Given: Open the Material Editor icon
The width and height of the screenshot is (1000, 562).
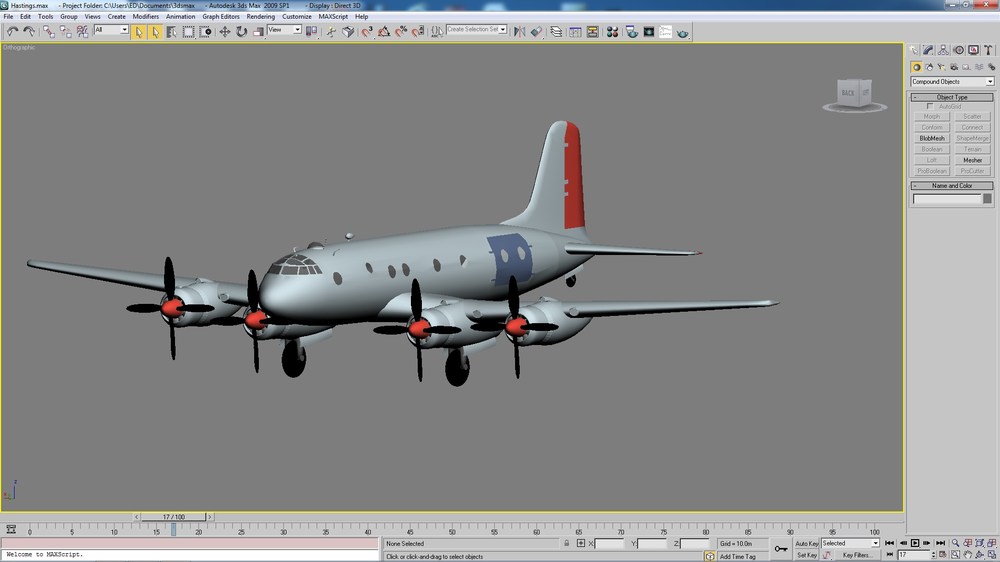Looking at the screenshot, I should pyautogui.click(x=612, y=31).
